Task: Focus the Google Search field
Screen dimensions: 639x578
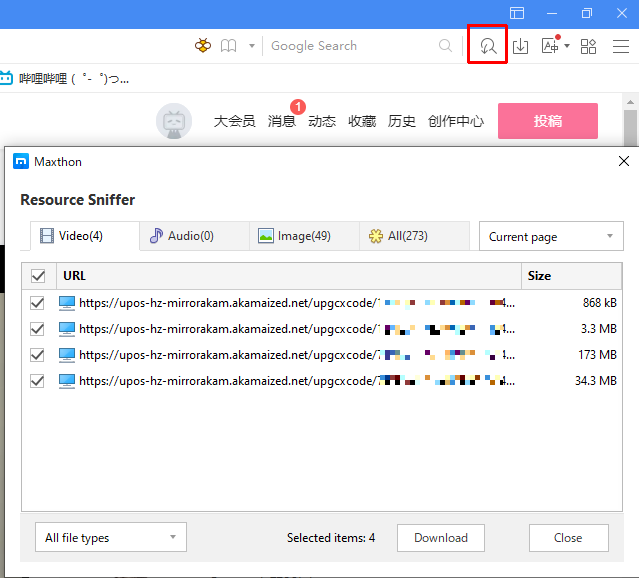Action: point(350,46)
